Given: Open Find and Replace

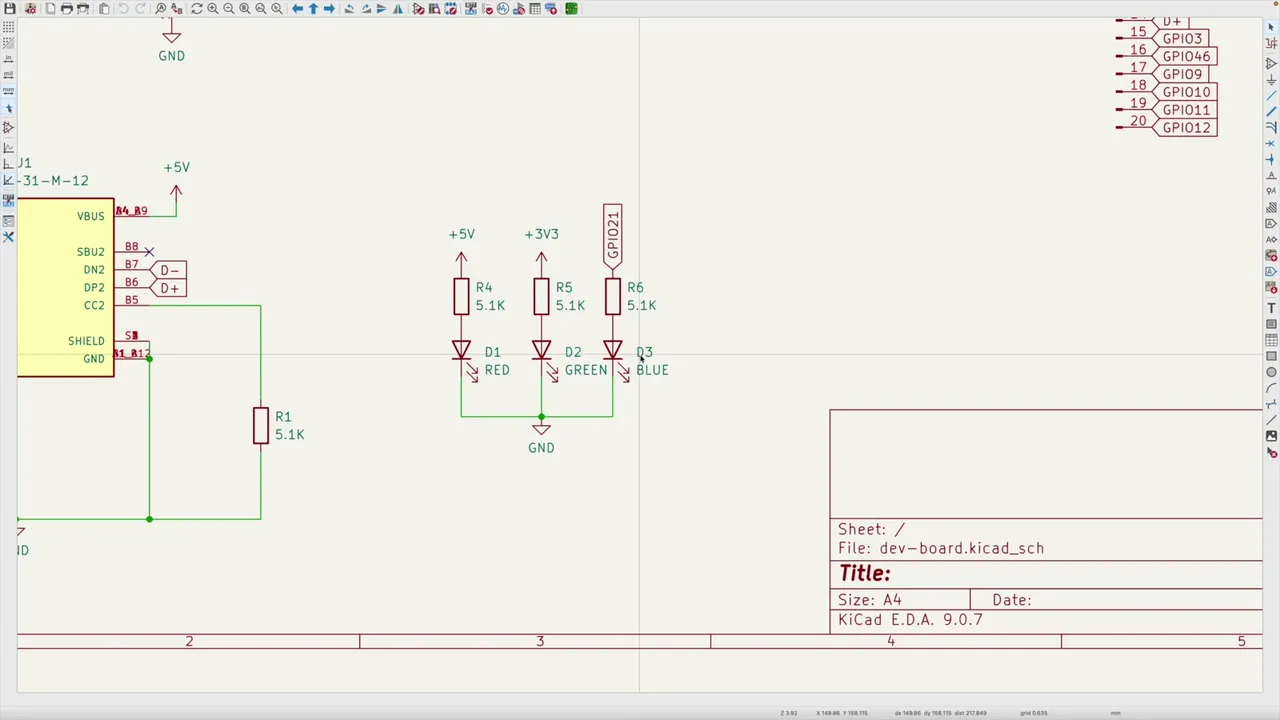Looking at the screenshot, I should coord(177,9).
